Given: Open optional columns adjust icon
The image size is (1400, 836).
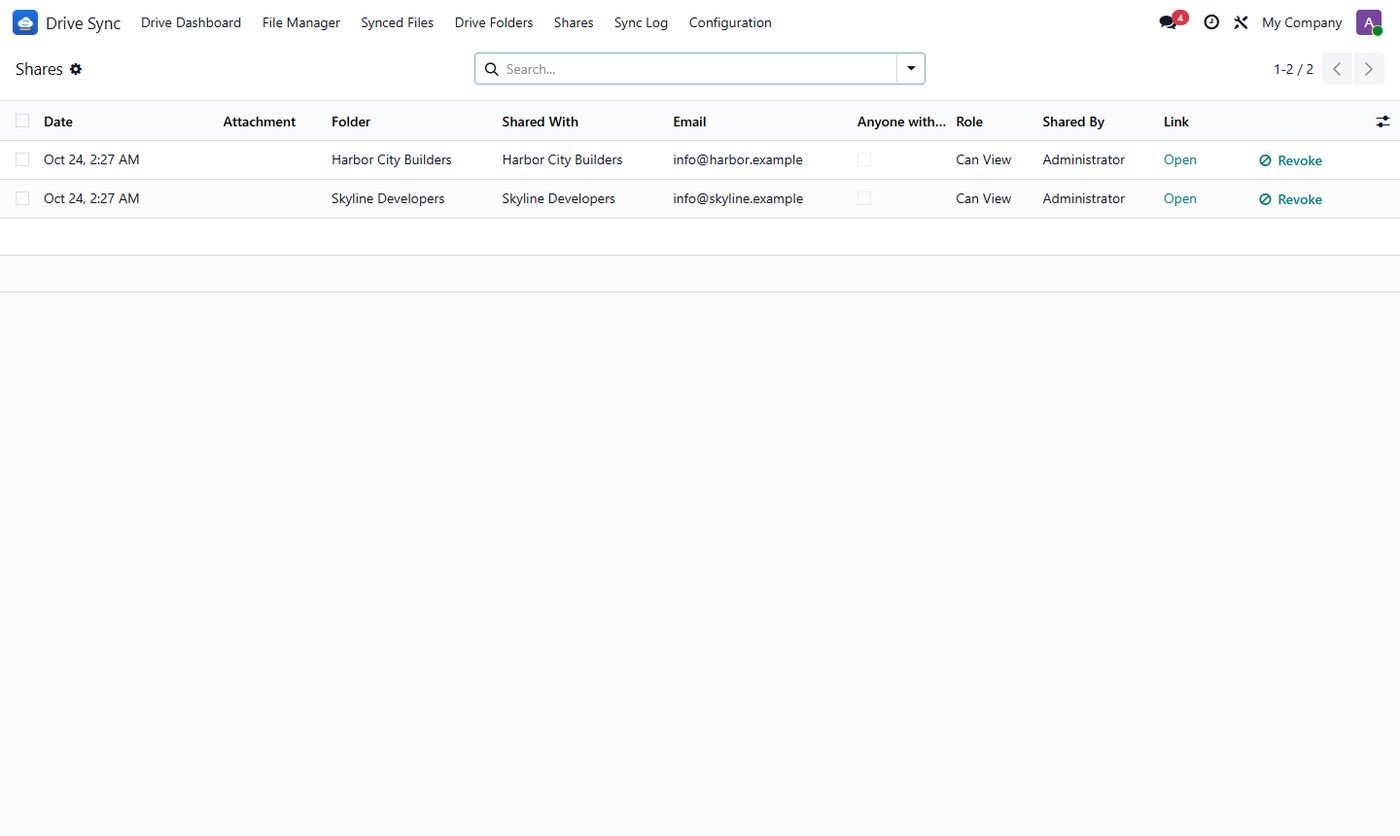Looking at the screenshot, I should point(1383,121).
